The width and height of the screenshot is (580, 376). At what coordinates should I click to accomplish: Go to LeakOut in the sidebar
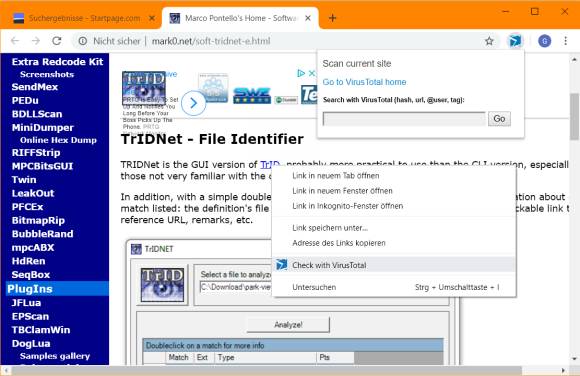(33, 193)
